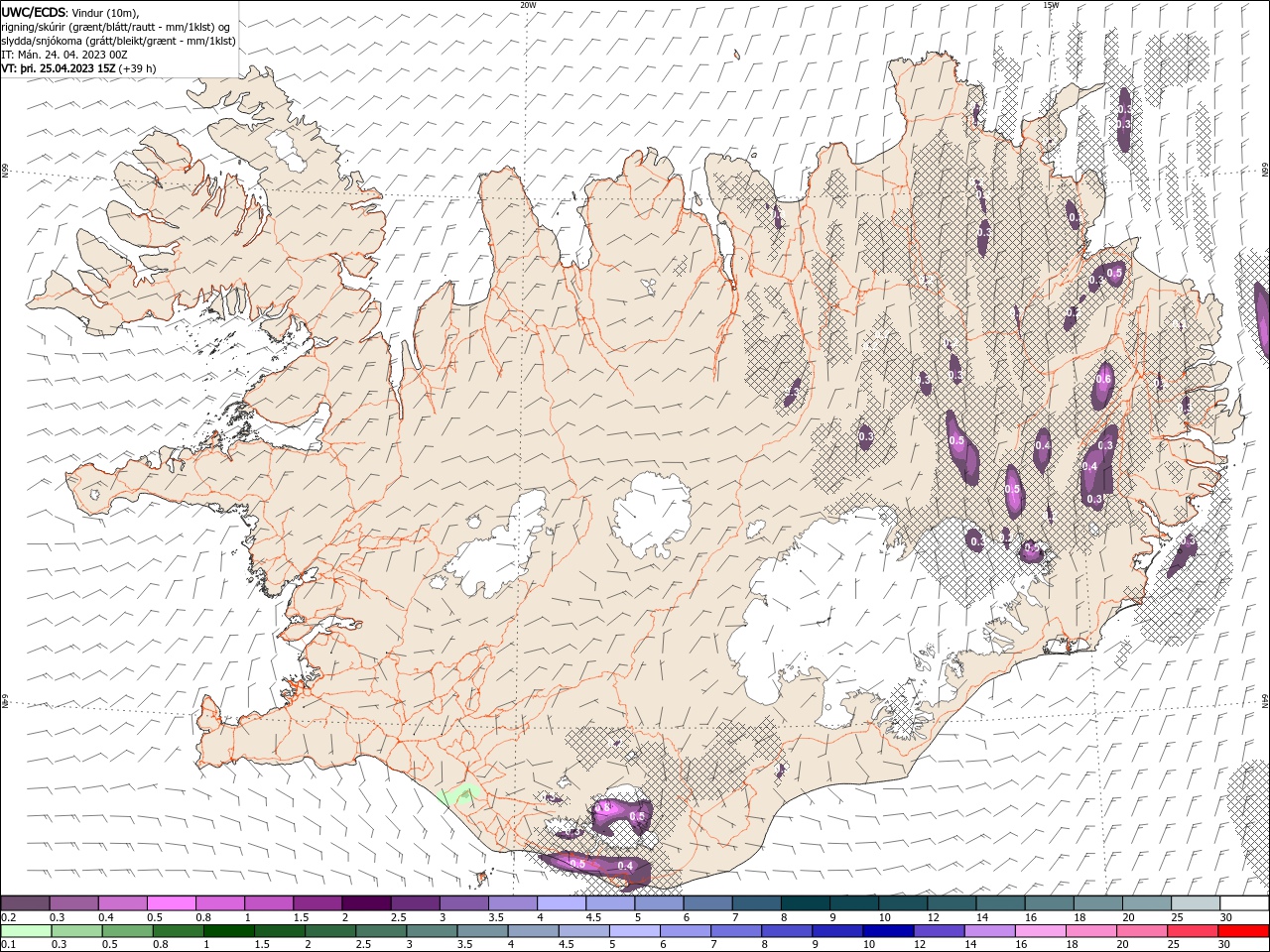Click the 15W longitude label at the top

point(1051,5)
